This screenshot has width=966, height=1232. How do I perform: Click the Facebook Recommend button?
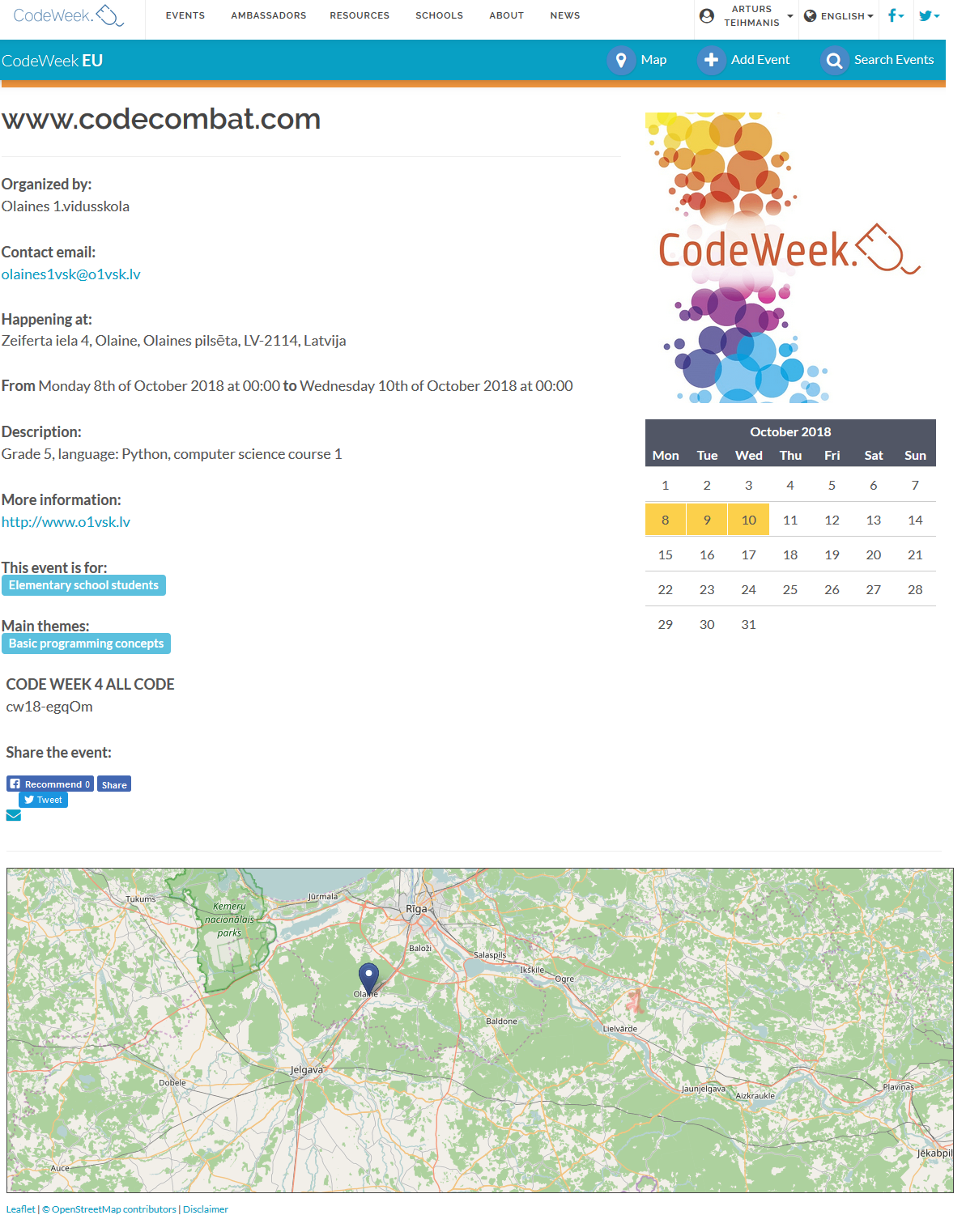tap(50, 784)
